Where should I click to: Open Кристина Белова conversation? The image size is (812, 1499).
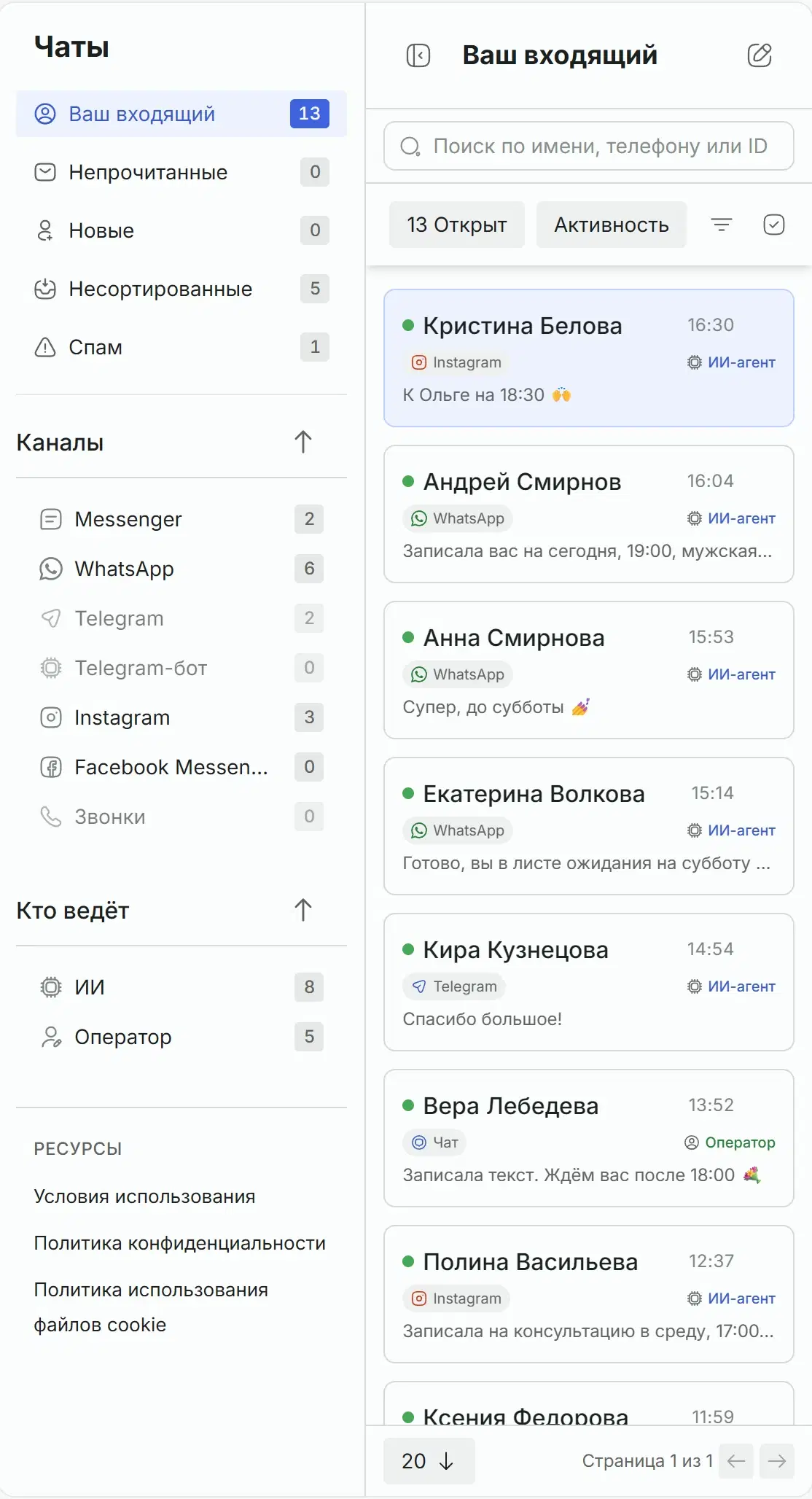click(x=589, y=358)
